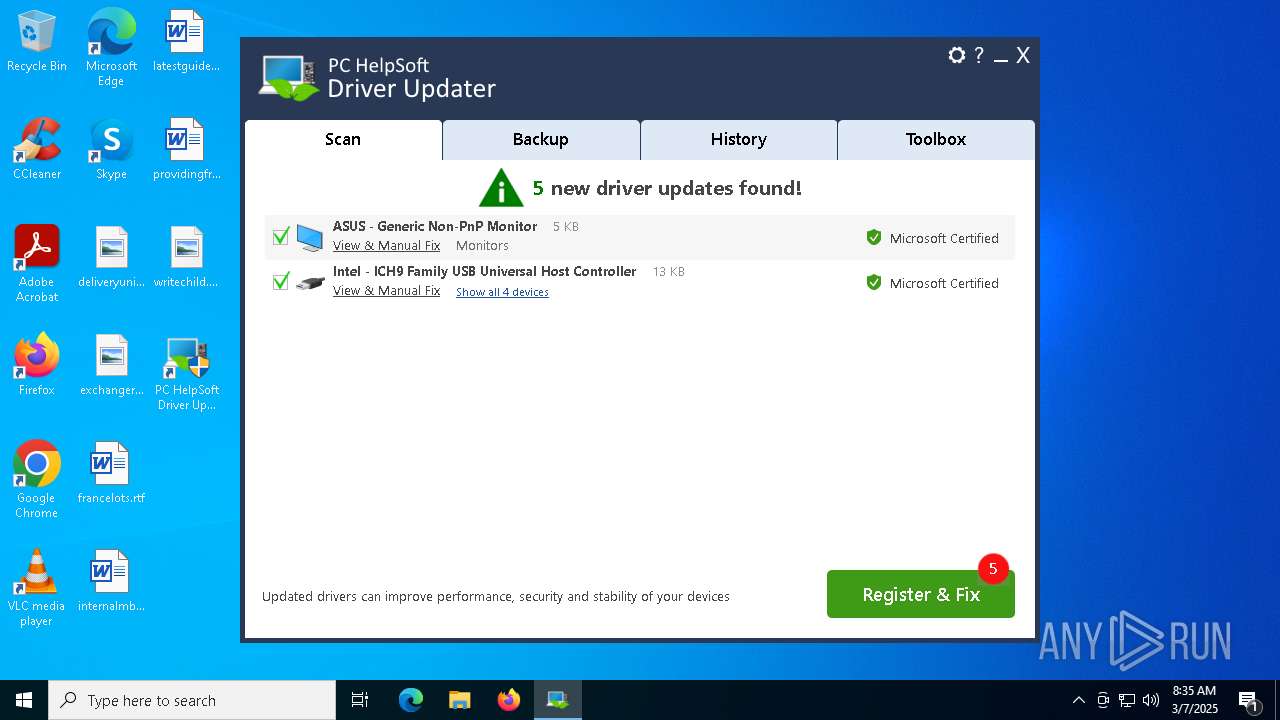1280x720 pixels.
Task: Launch VLC media player shortcut
Action: (x=37, y=588)
